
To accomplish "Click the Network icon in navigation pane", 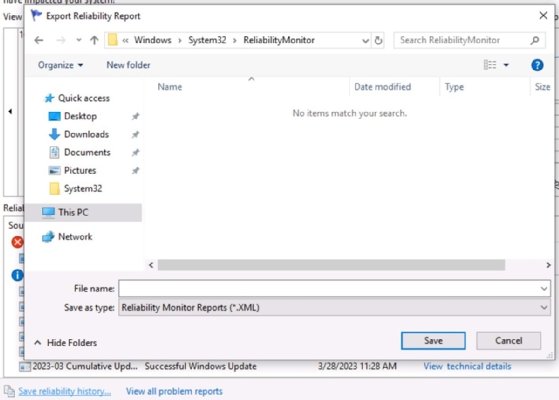I will (48, 237).
